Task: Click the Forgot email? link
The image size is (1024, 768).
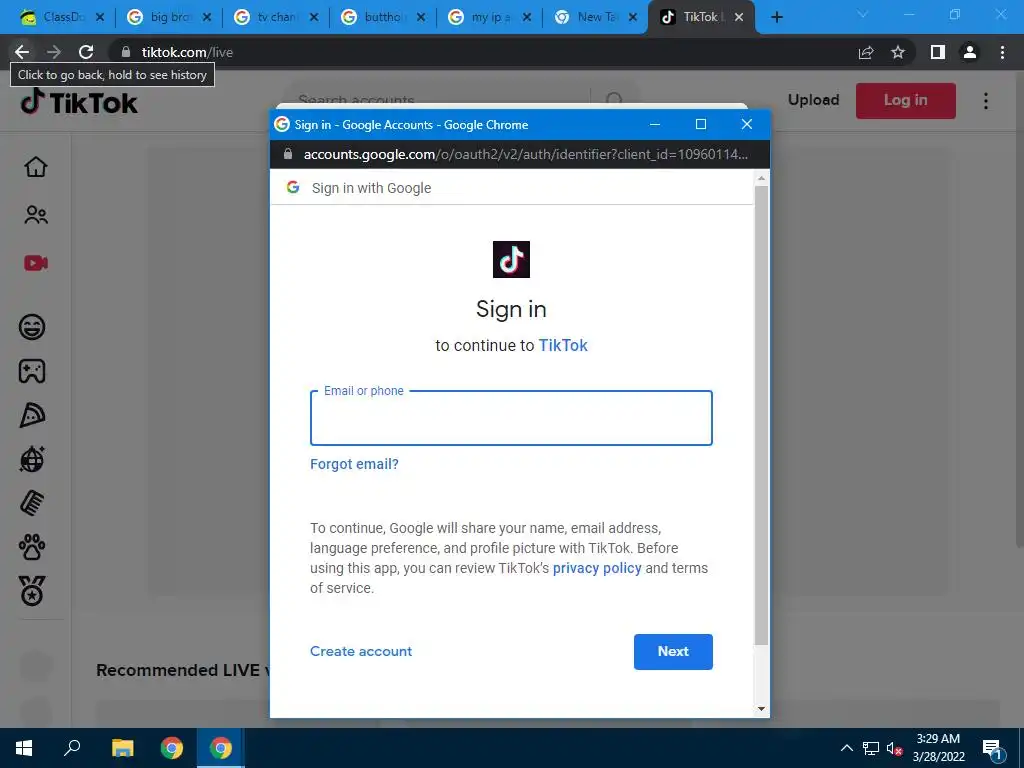Action: [354, 464]
